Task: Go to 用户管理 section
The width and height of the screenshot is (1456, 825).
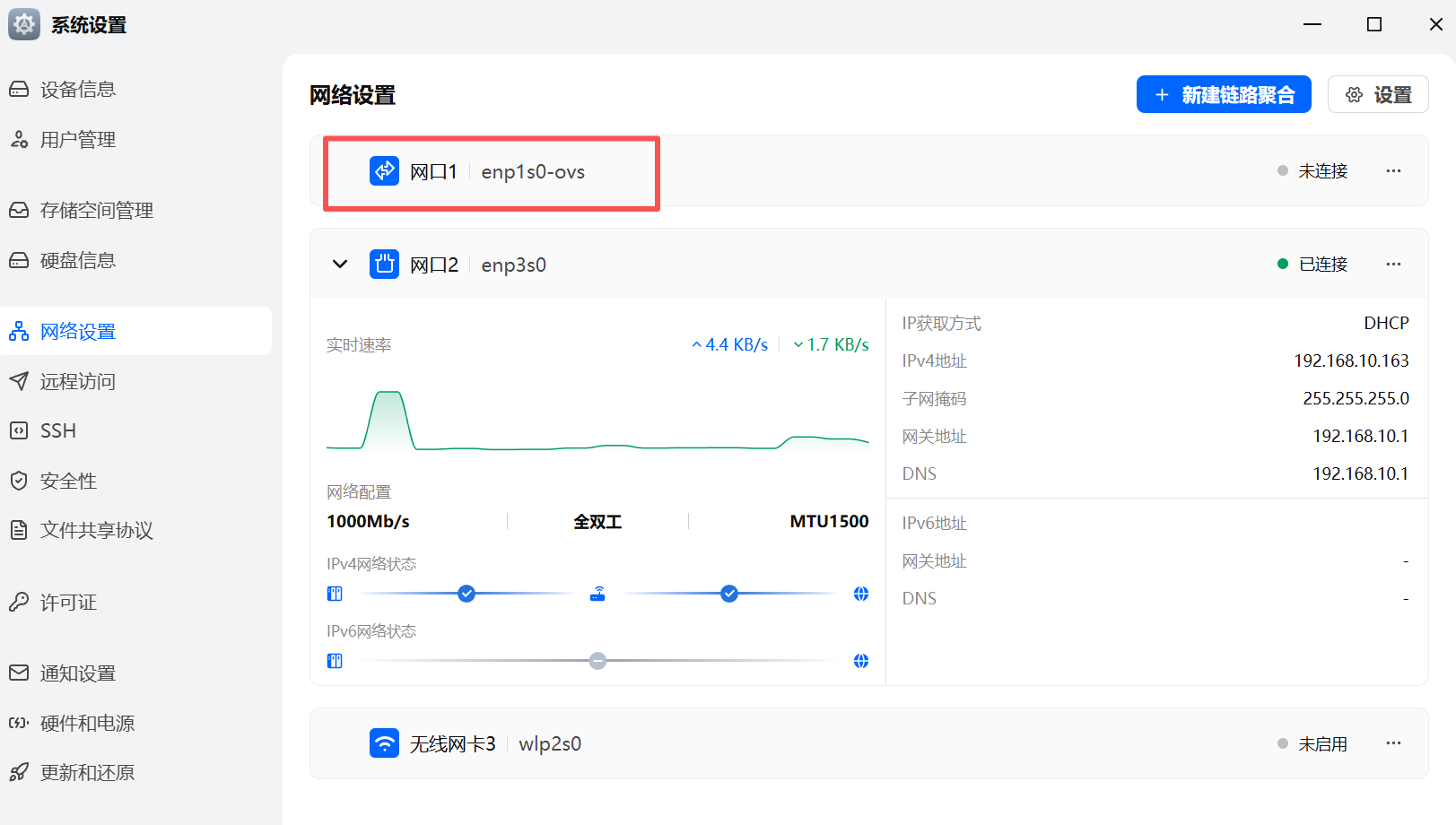Action: pos(135,139)
